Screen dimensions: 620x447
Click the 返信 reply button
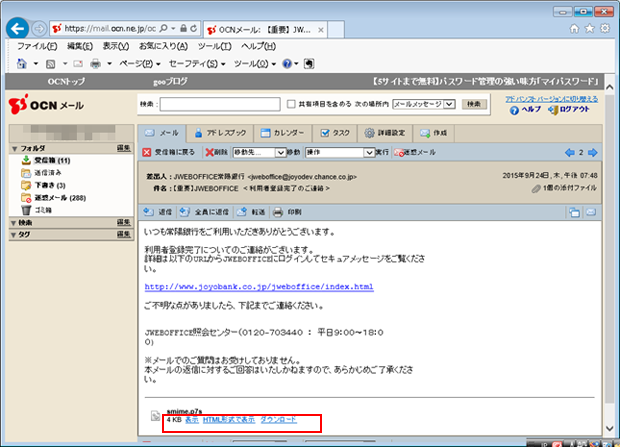click(158, 212)
